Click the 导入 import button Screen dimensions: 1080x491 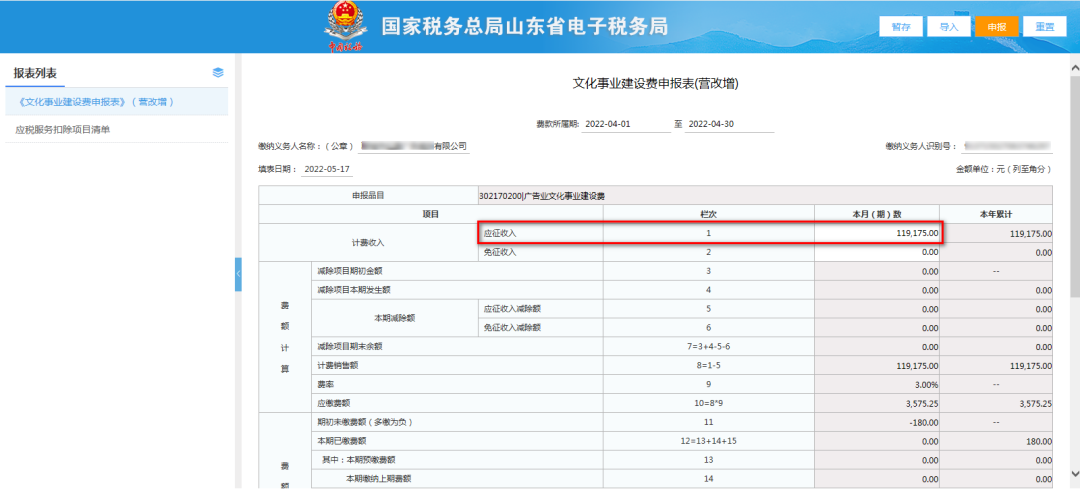point(948,27)
